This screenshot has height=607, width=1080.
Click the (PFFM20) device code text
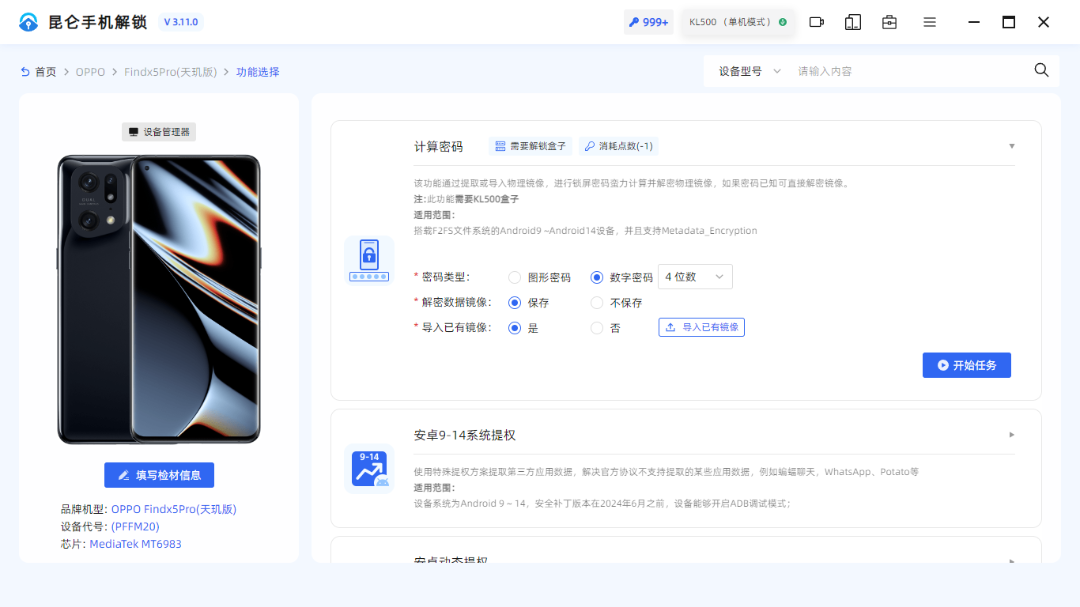[x=135, y=526]
